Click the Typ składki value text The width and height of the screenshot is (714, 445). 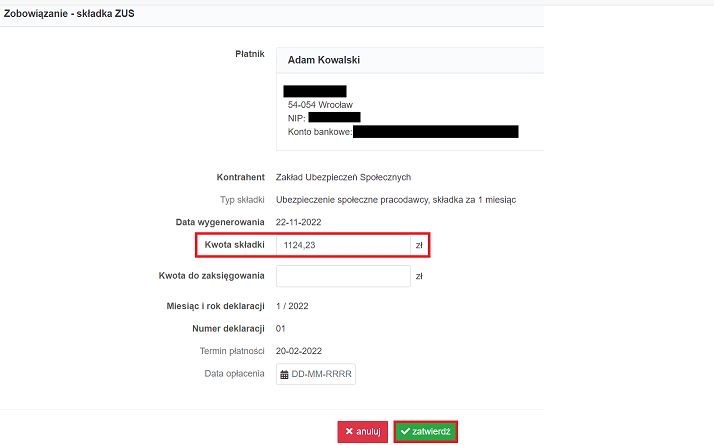pyautogui.click(x=396, y=200)
